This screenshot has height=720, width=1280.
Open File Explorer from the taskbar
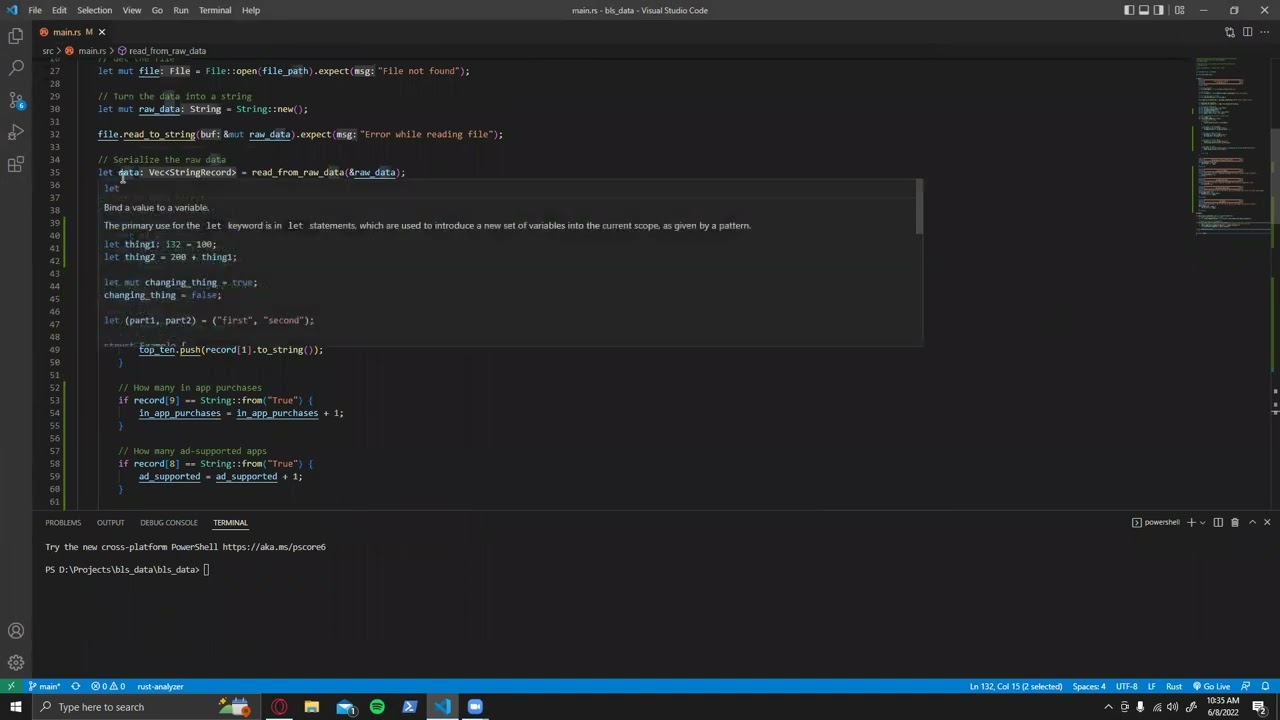312,707
